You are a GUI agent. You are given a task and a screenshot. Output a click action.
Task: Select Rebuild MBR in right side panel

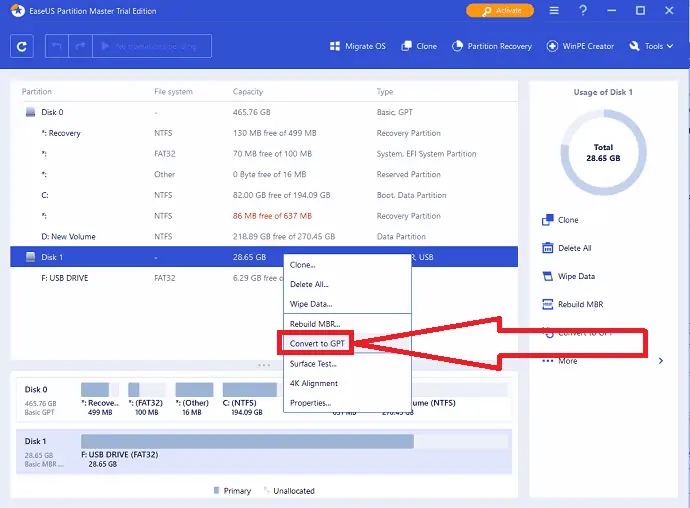[x=573, y=305]
